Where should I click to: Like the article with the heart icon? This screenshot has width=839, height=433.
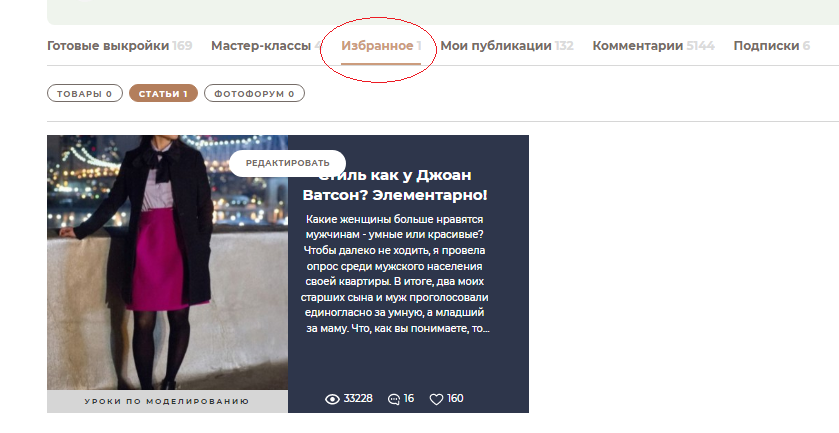click(x=436, y=399)
